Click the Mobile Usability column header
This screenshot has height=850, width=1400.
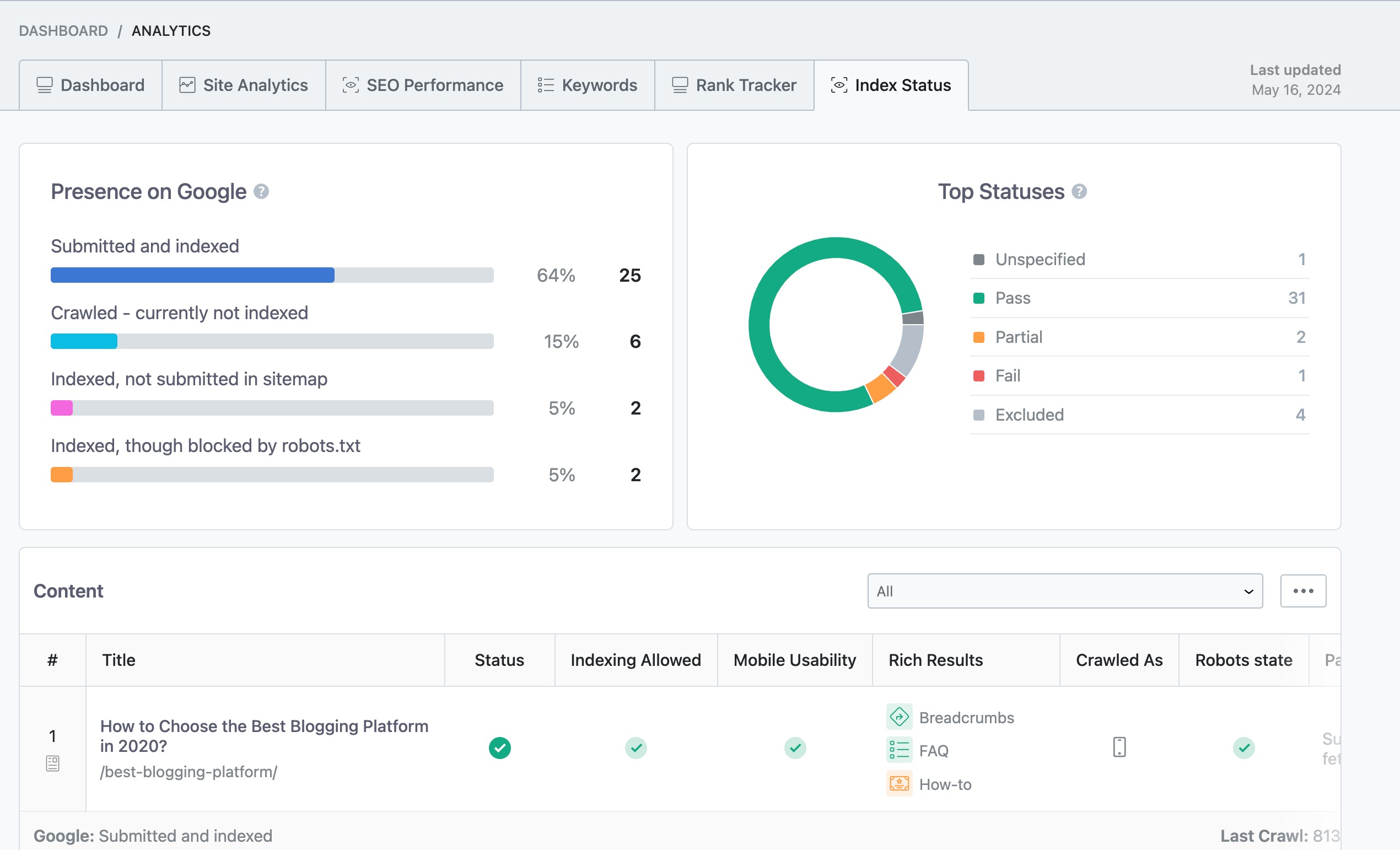[x=794, y=660]
